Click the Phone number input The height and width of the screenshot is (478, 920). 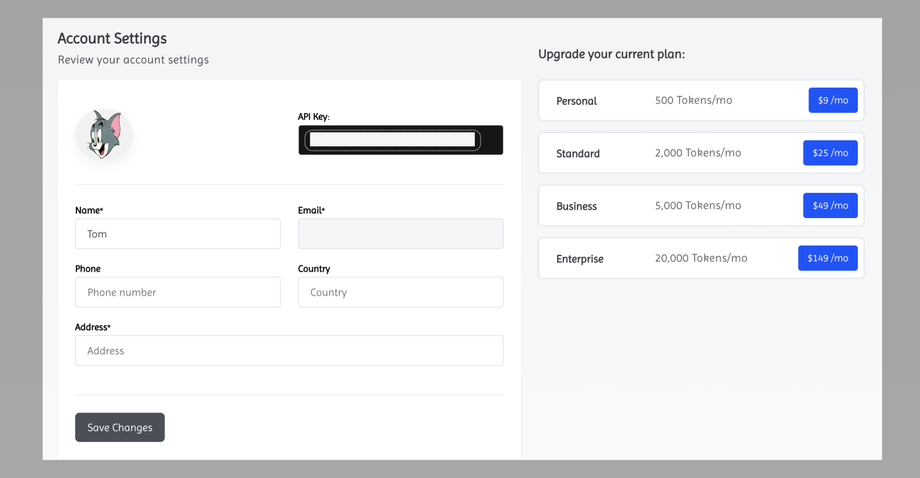click(178, 292)
